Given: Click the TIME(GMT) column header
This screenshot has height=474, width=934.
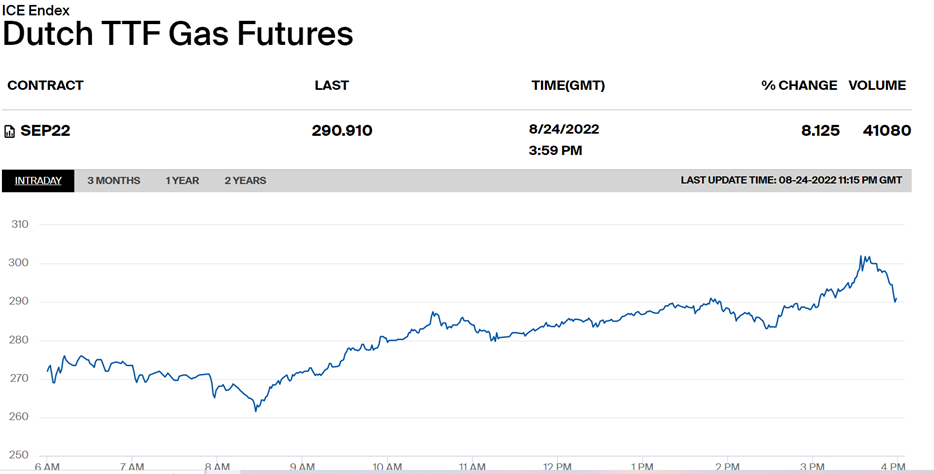Looking at the screenshot, I should (x=568, y=85).
